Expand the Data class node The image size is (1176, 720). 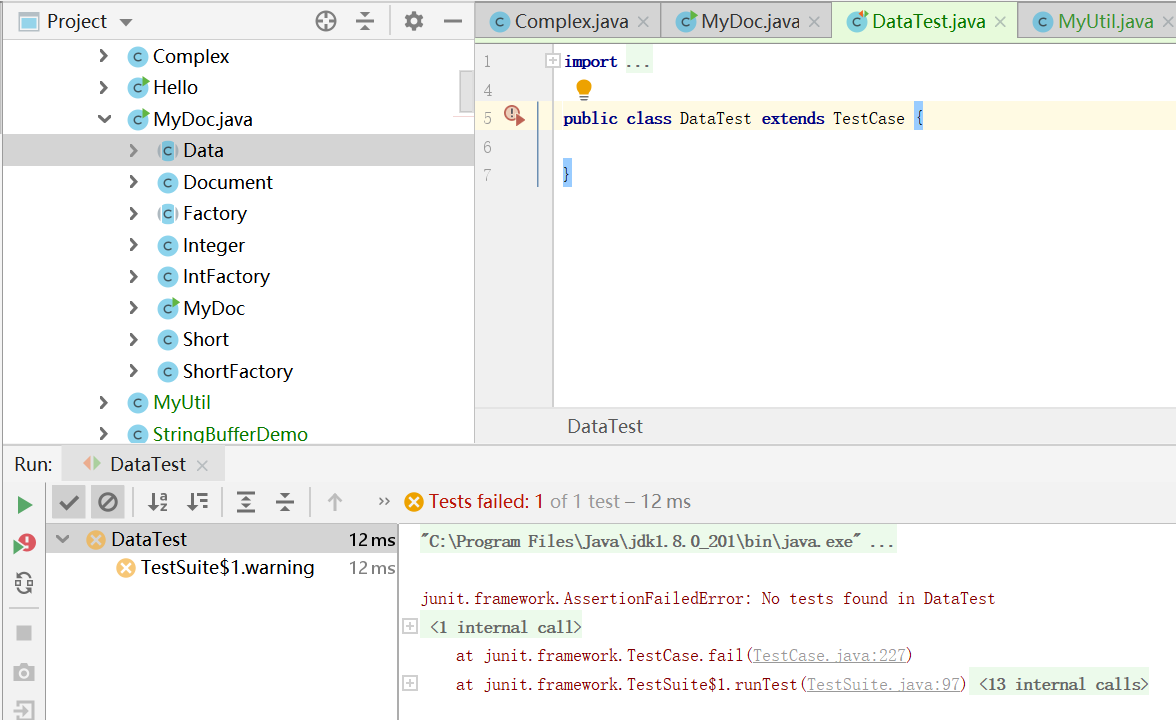[x=134, y=151]
